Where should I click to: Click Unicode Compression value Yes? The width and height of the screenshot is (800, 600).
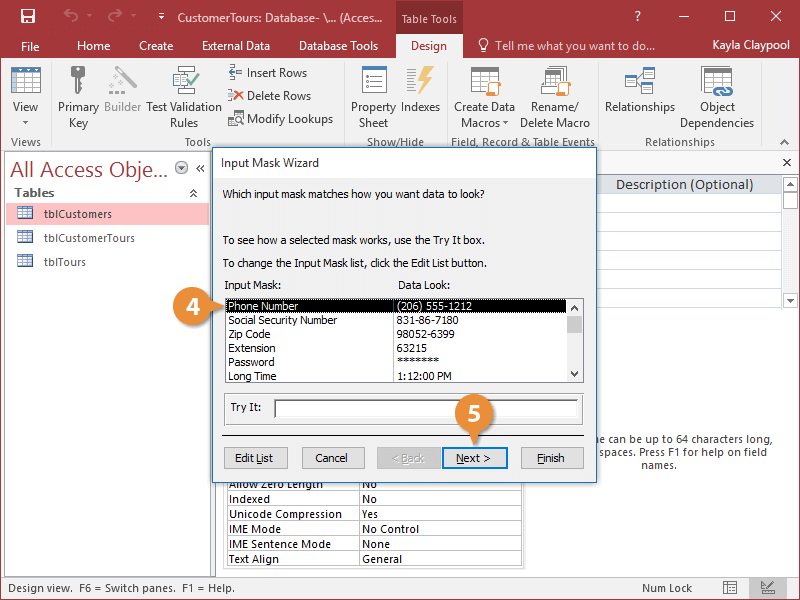[440, 514]
